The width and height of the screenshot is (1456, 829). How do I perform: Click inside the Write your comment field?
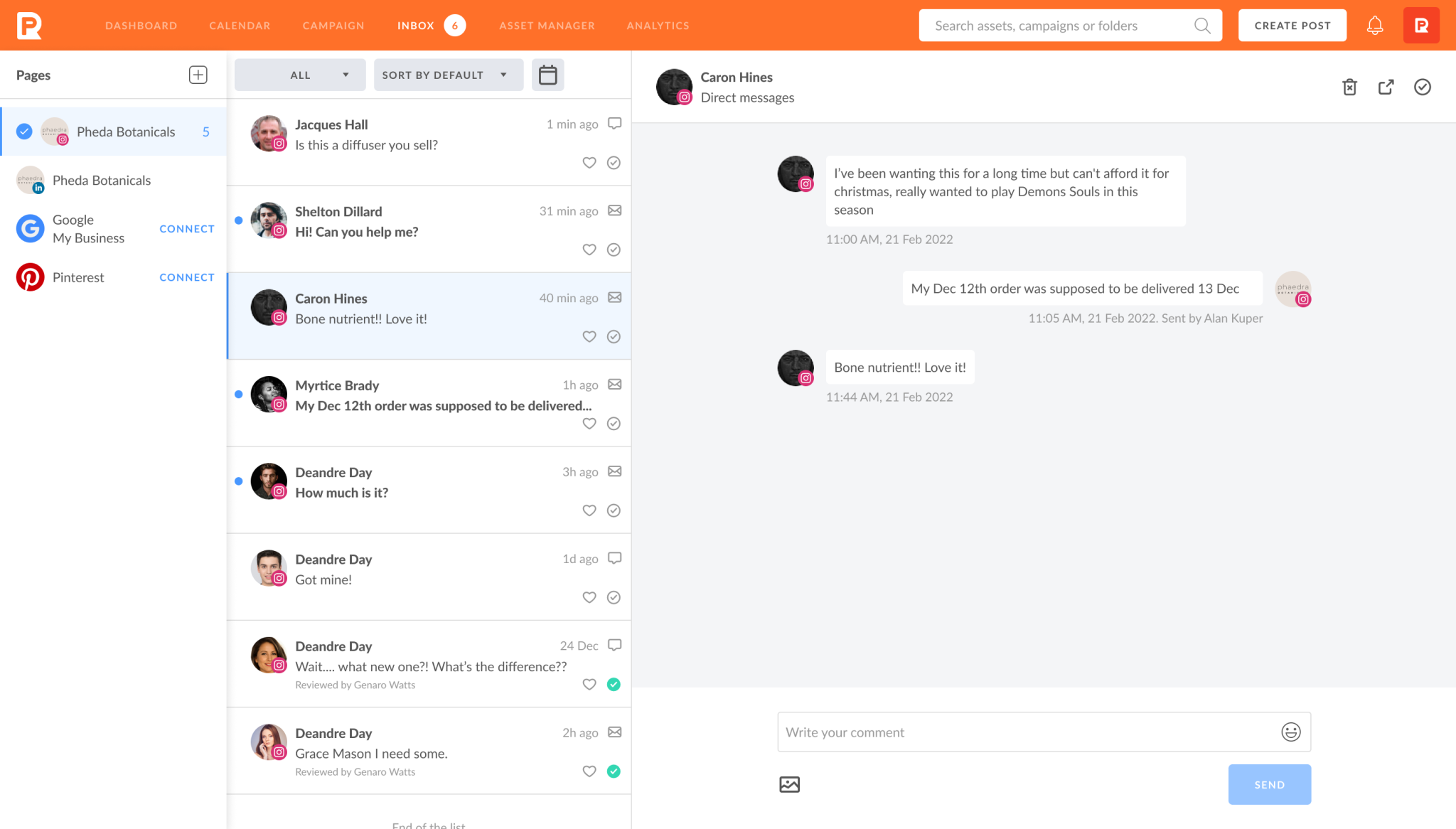coord(995,732)
